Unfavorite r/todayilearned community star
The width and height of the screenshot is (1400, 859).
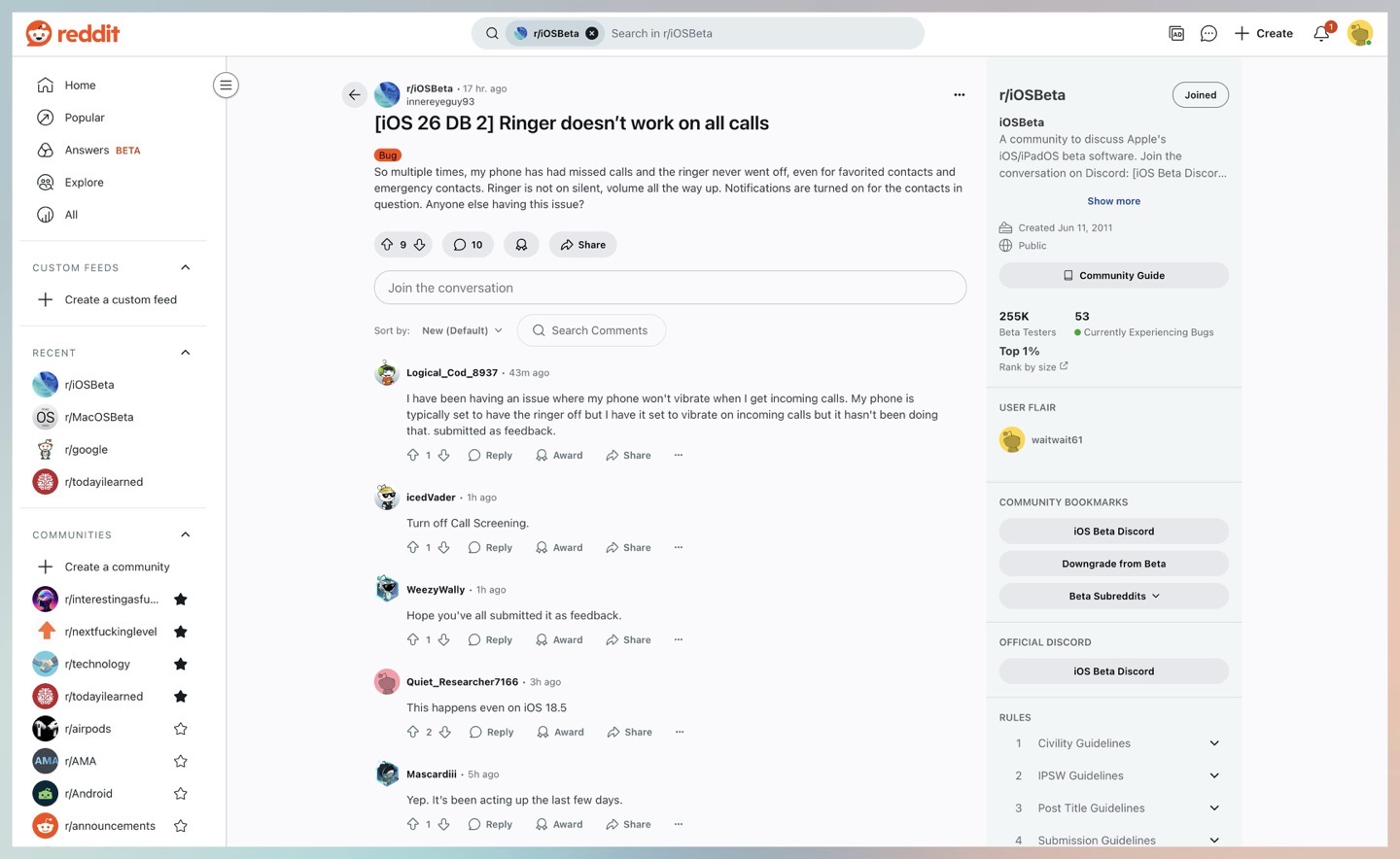click(180, 697)
